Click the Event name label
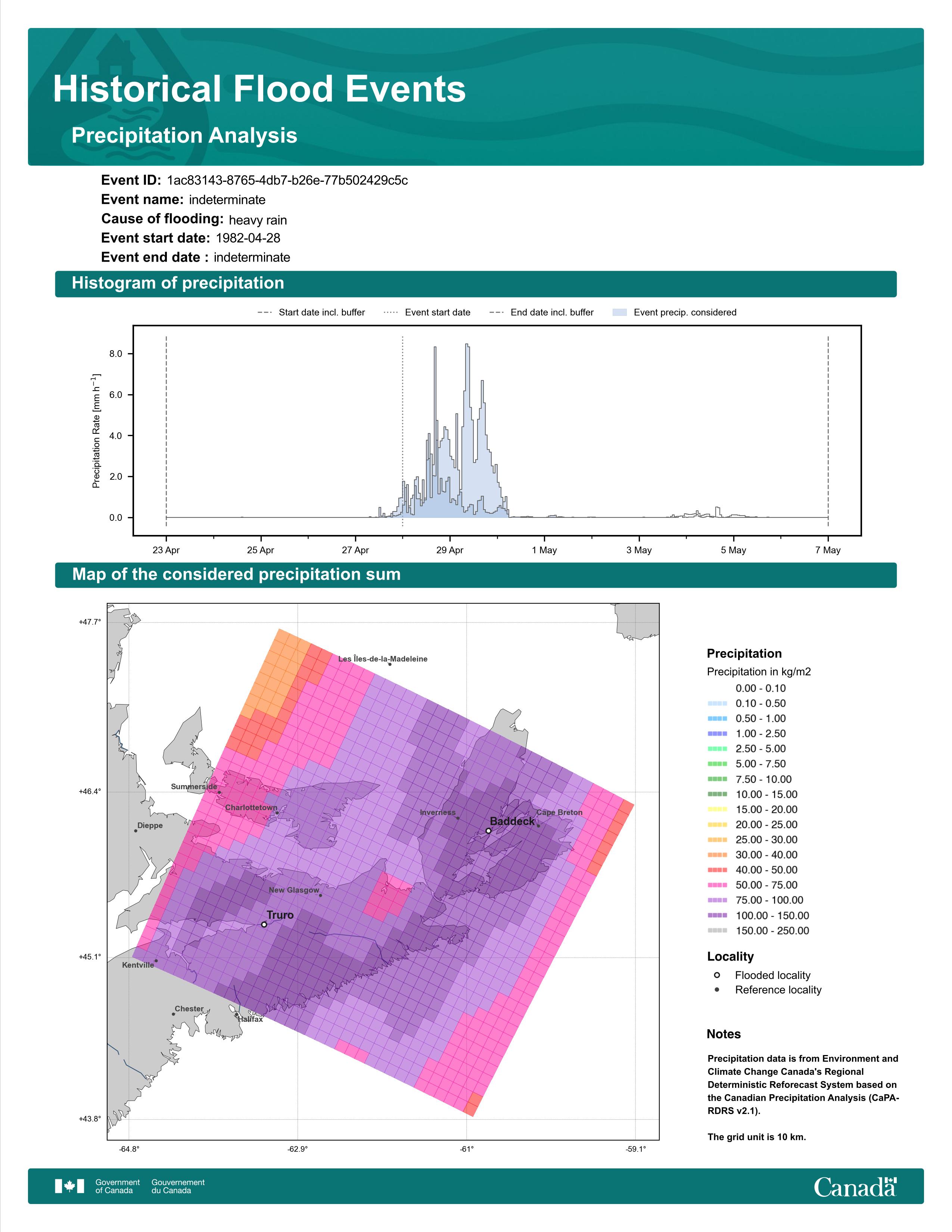The height and width of the screenshot is (1232, 952). click(x=142, y=200)
